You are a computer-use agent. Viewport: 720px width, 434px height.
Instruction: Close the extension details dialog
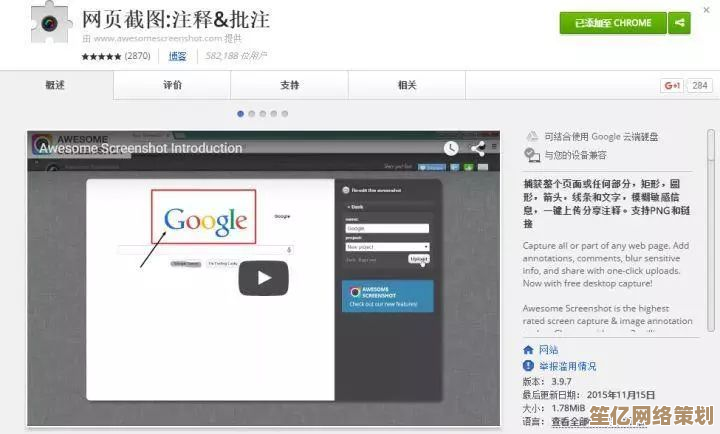706,9
